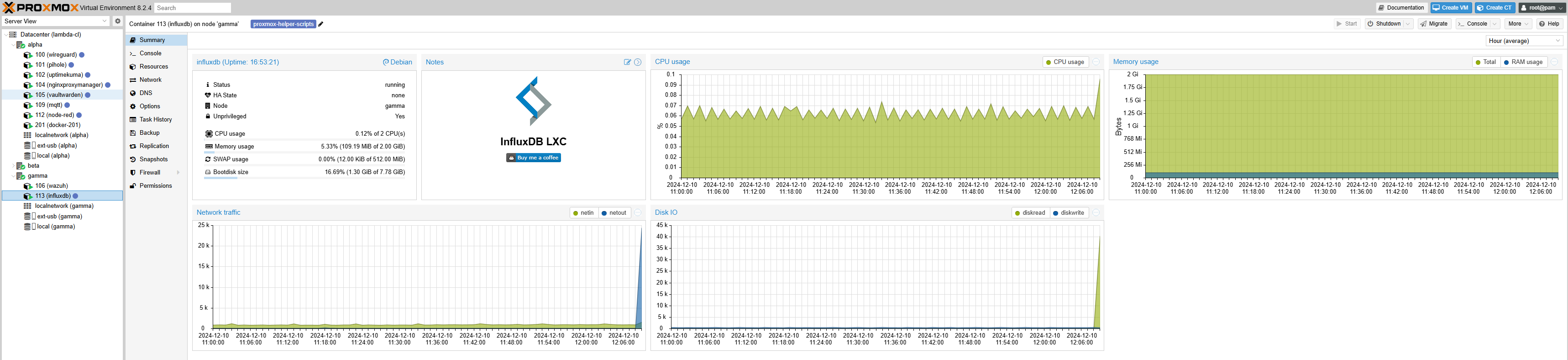
Task: Open the More dropdown menu
Action: 1518,24
